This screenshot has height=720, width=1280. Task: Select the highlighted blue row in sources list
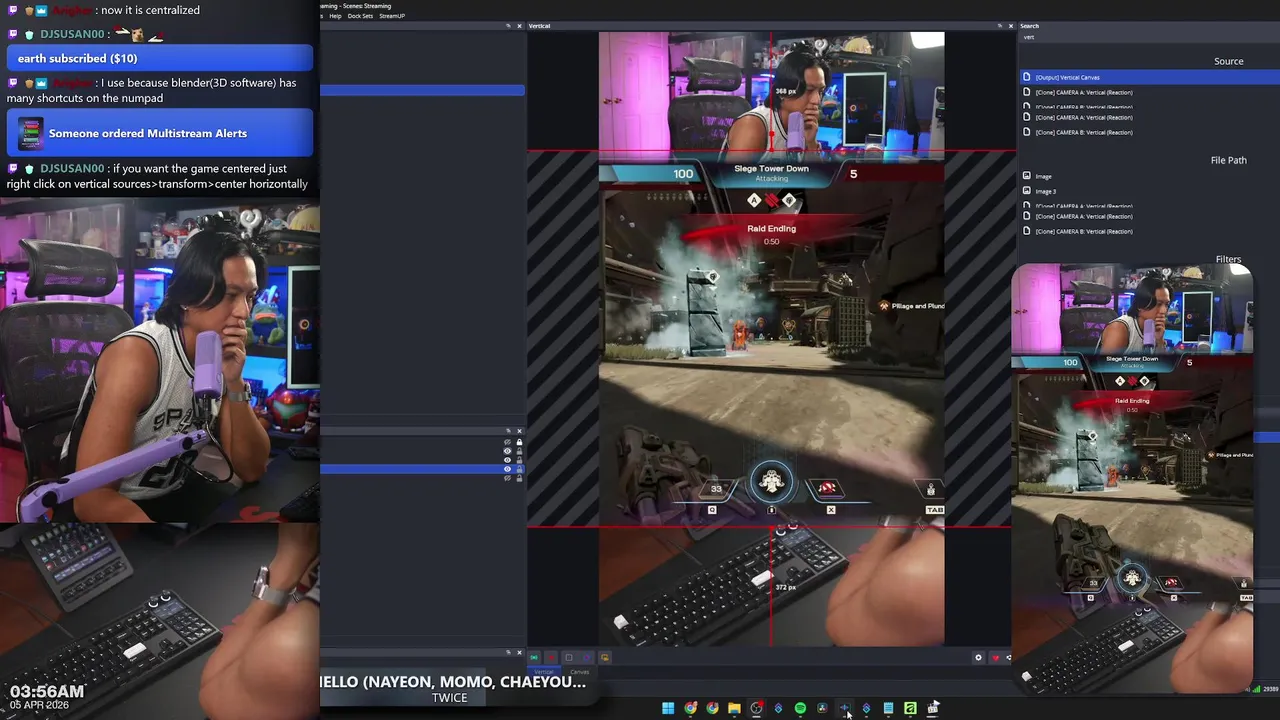[x=422, y=469]
